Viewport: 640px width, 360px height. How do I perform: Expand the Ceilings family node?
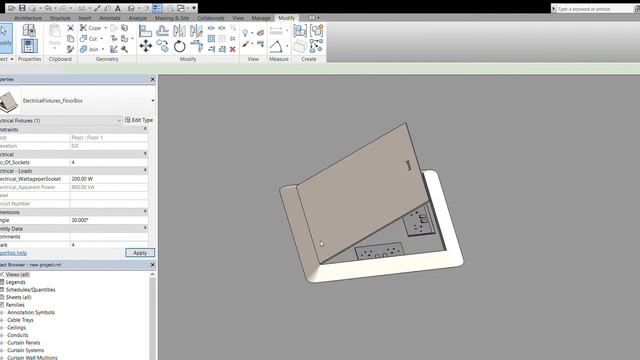(2, 327)
